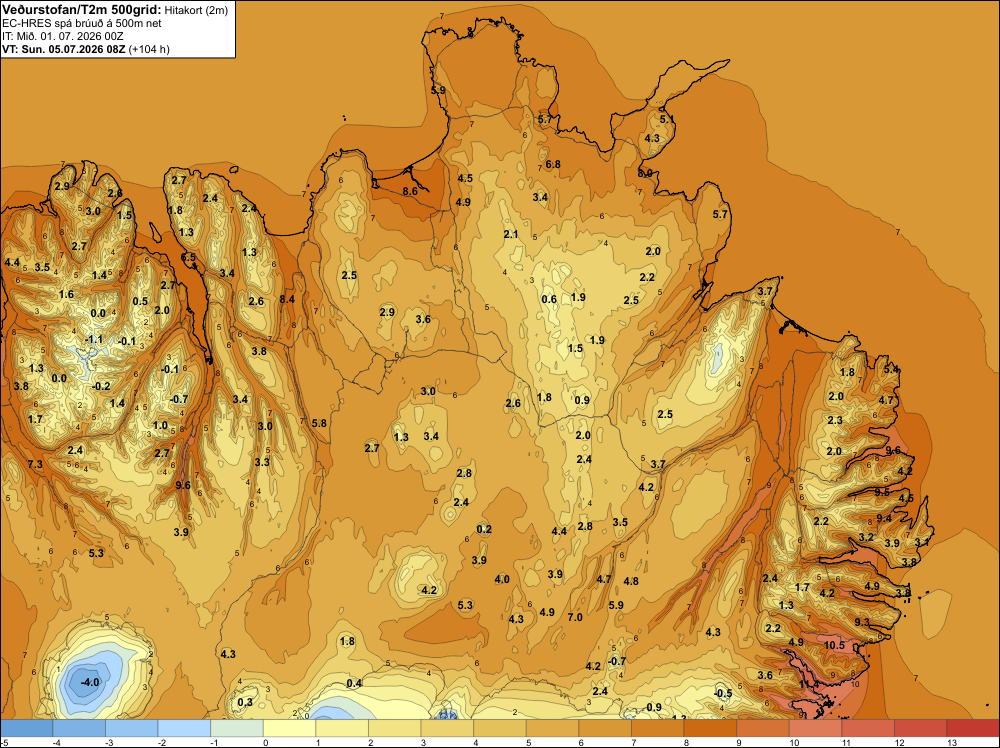1000x748 pixels.
Task: Click the '9.3' temperature value on the map
Action: [x=862, y=622]
